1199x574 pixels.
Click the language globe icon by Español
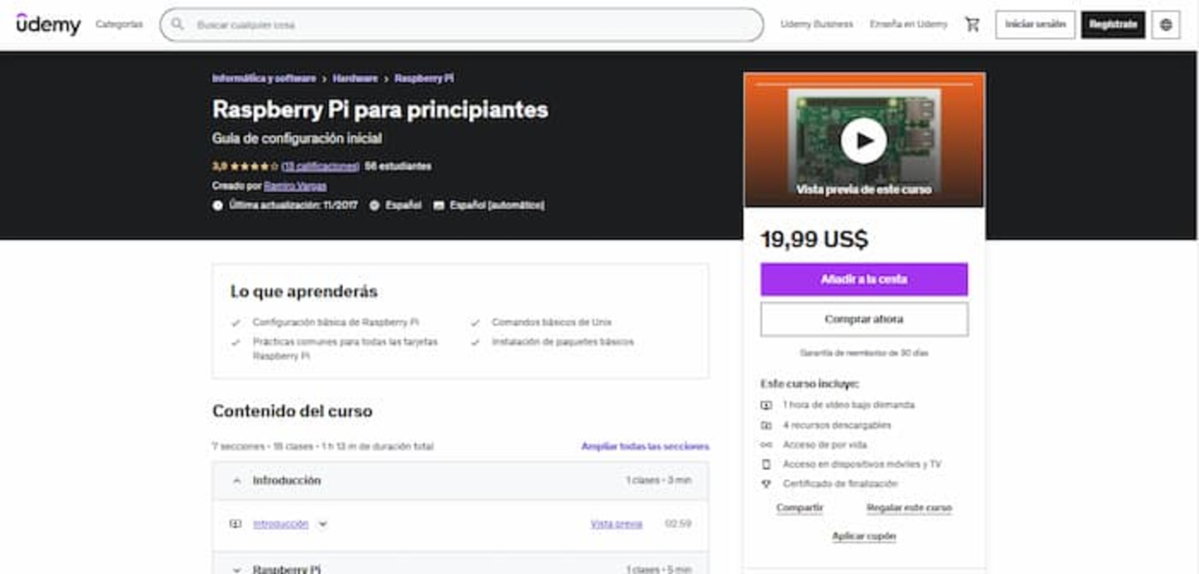pos(375,206)
